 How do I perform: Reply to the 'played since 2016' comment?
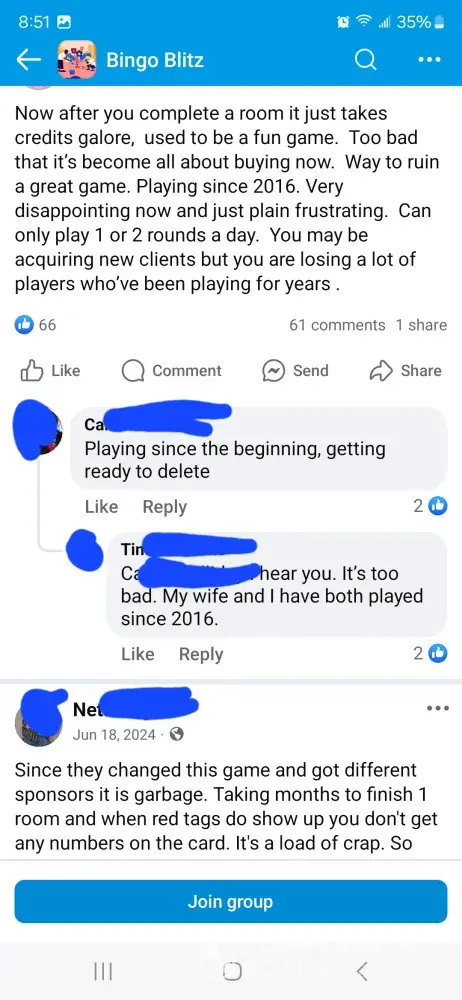tap(201, 654)
